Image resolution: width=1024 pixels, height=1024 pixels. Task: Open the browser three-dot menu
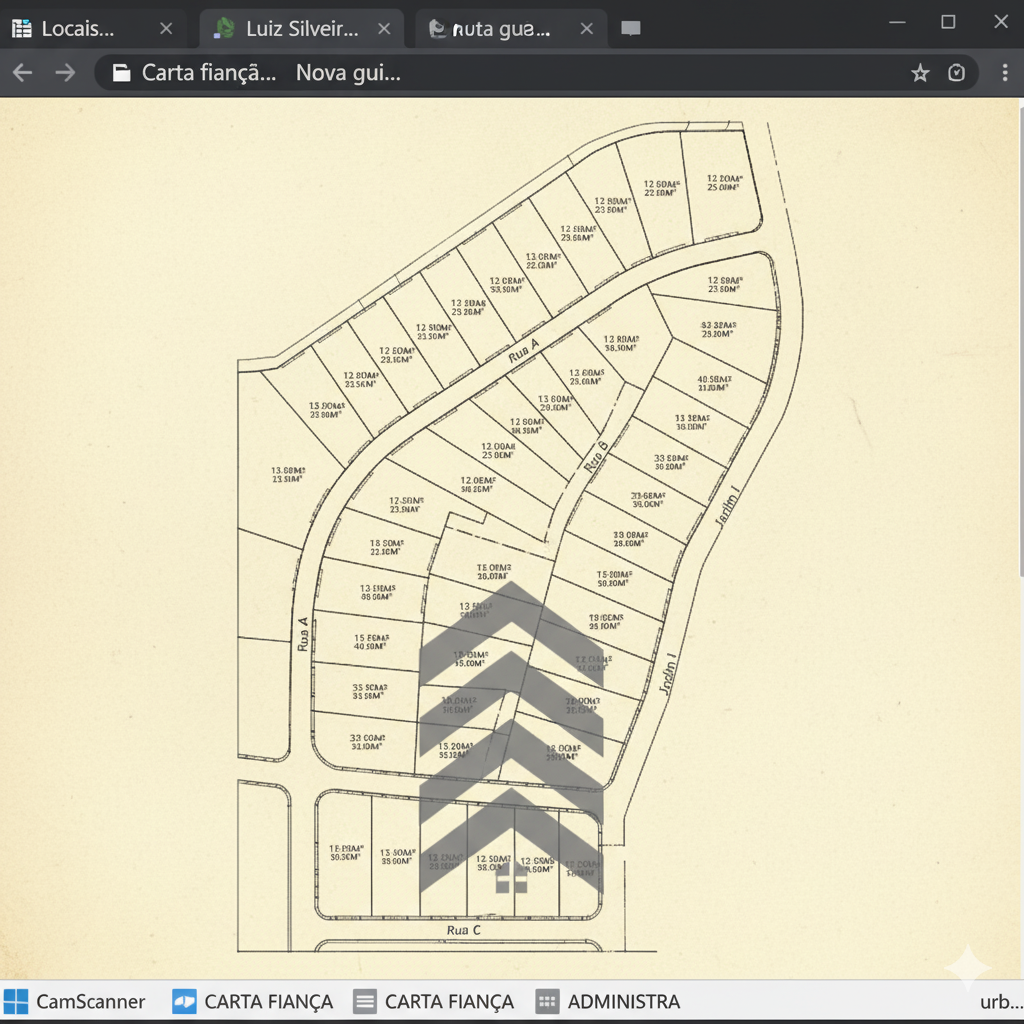coord(1004,73)
